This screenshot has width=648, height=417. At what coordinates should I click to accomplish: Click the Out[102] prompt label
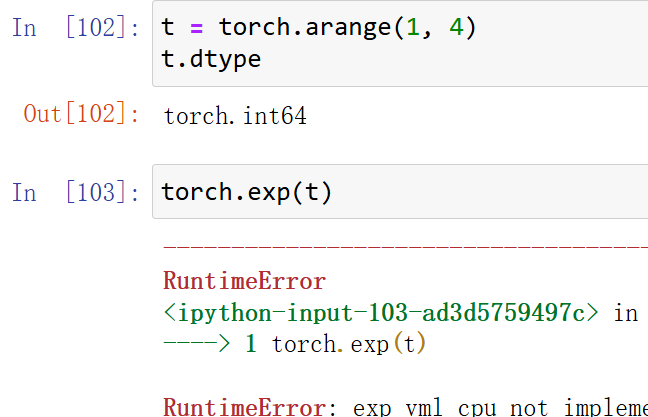coord(81,114)
